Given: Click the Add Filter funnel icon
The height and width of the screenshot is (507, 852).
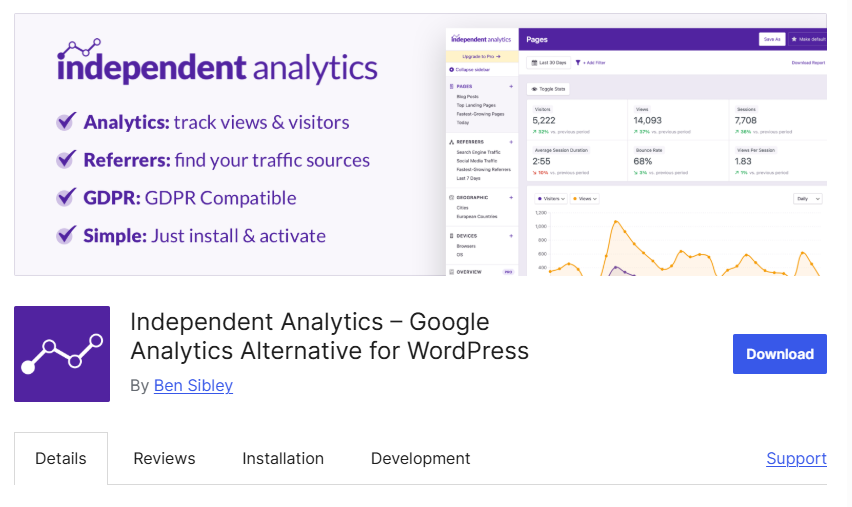Looking at the screenshot, I should coord(577,62).
